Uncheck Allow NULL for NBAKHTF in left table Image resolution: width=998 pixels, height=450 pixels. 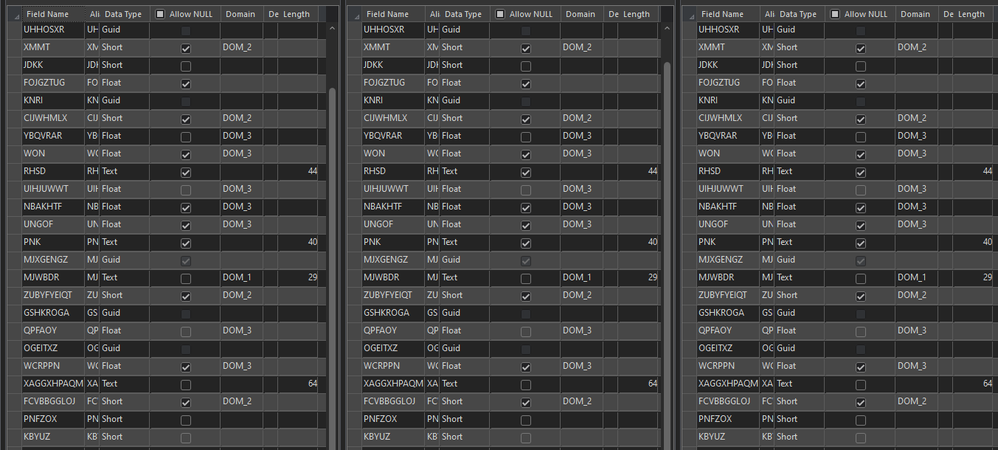click(x=186, y=208)
